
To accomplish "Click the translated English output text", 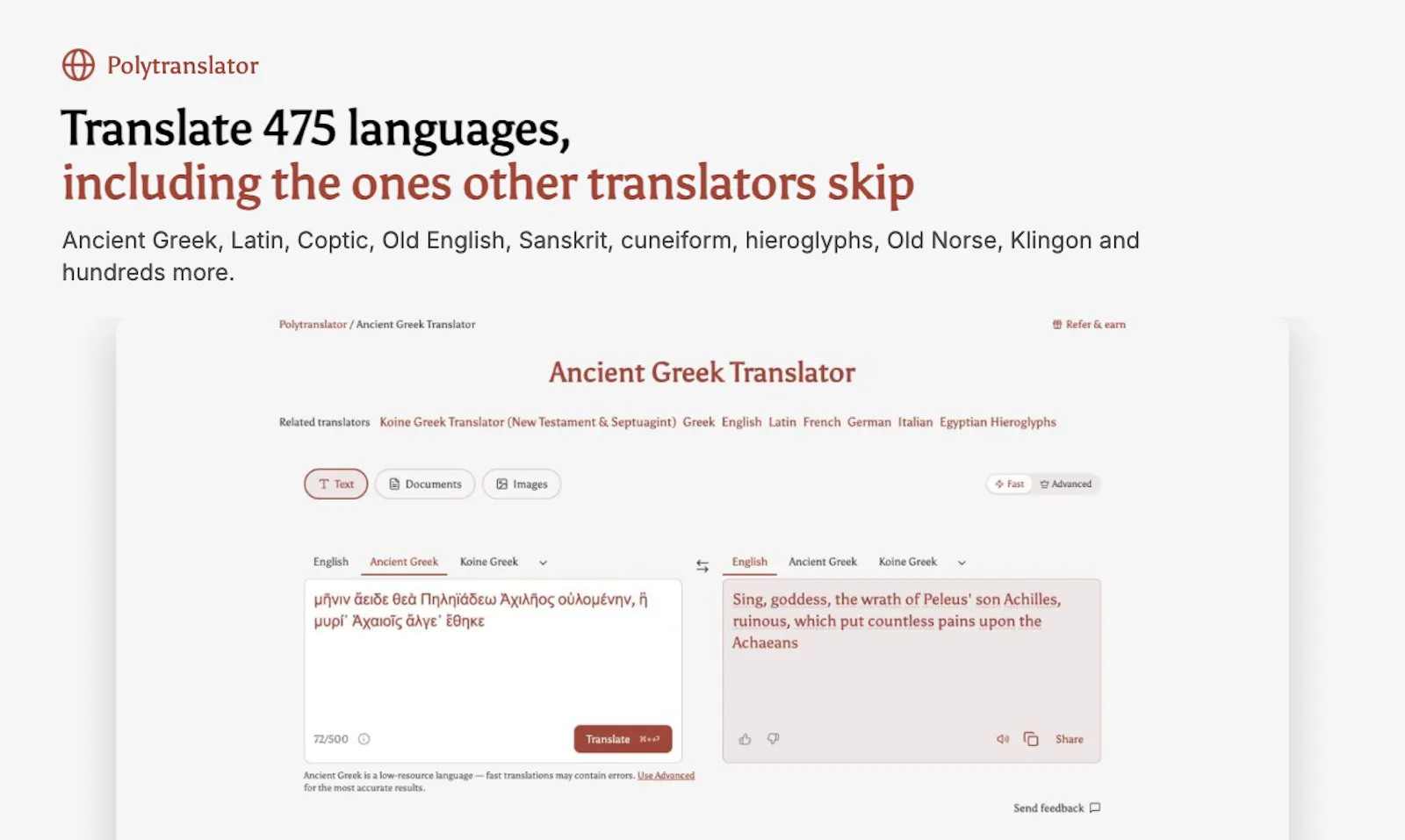I will click(897, 621).
